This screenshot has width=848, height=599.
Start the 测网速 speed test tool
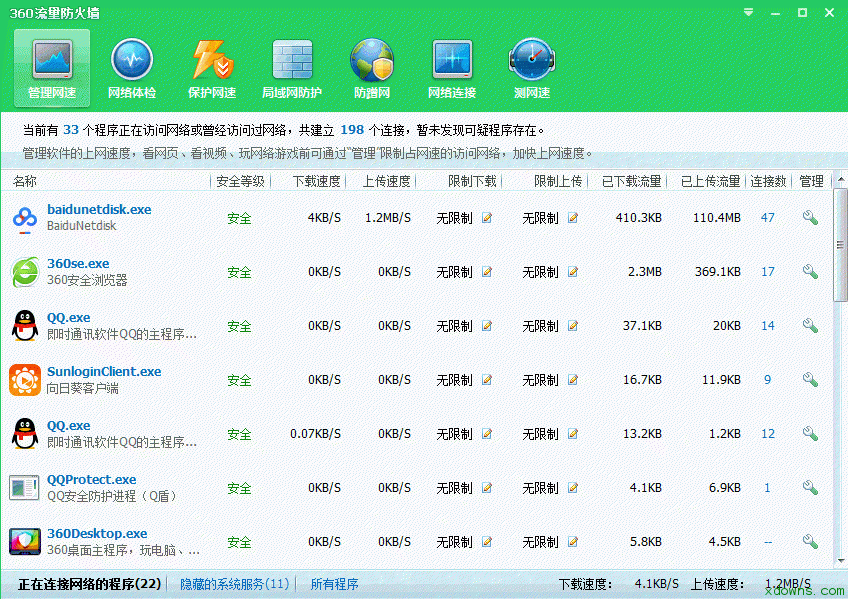(532, 68)
